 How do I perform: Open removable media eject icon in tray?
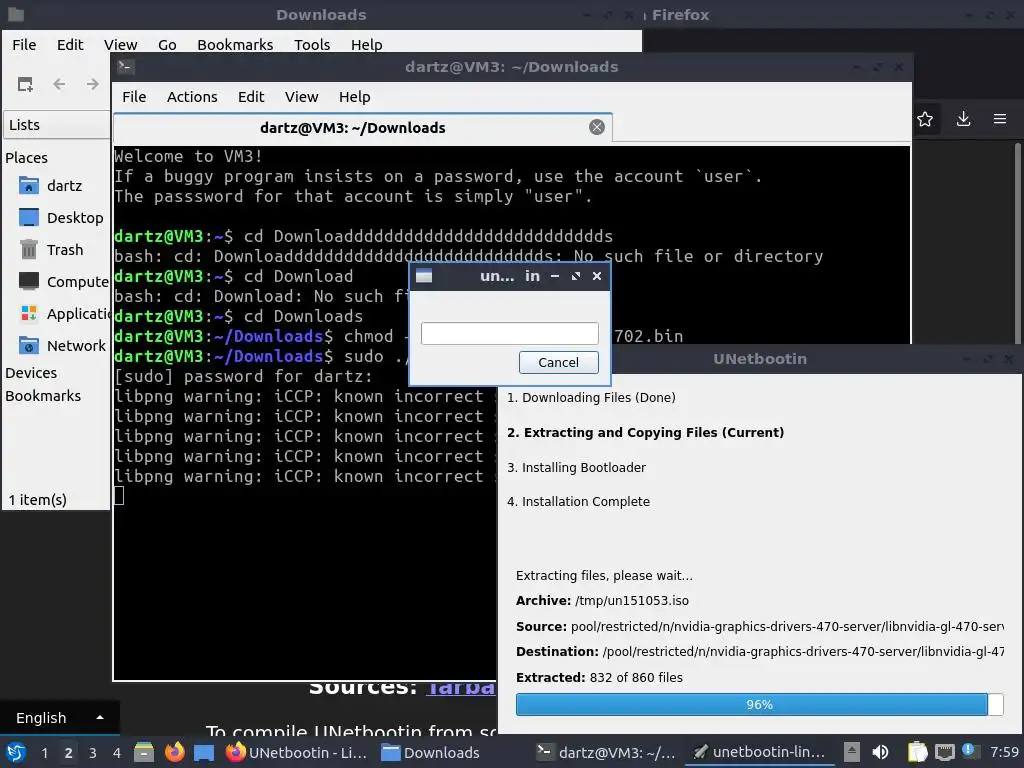[x=851, y=752]
